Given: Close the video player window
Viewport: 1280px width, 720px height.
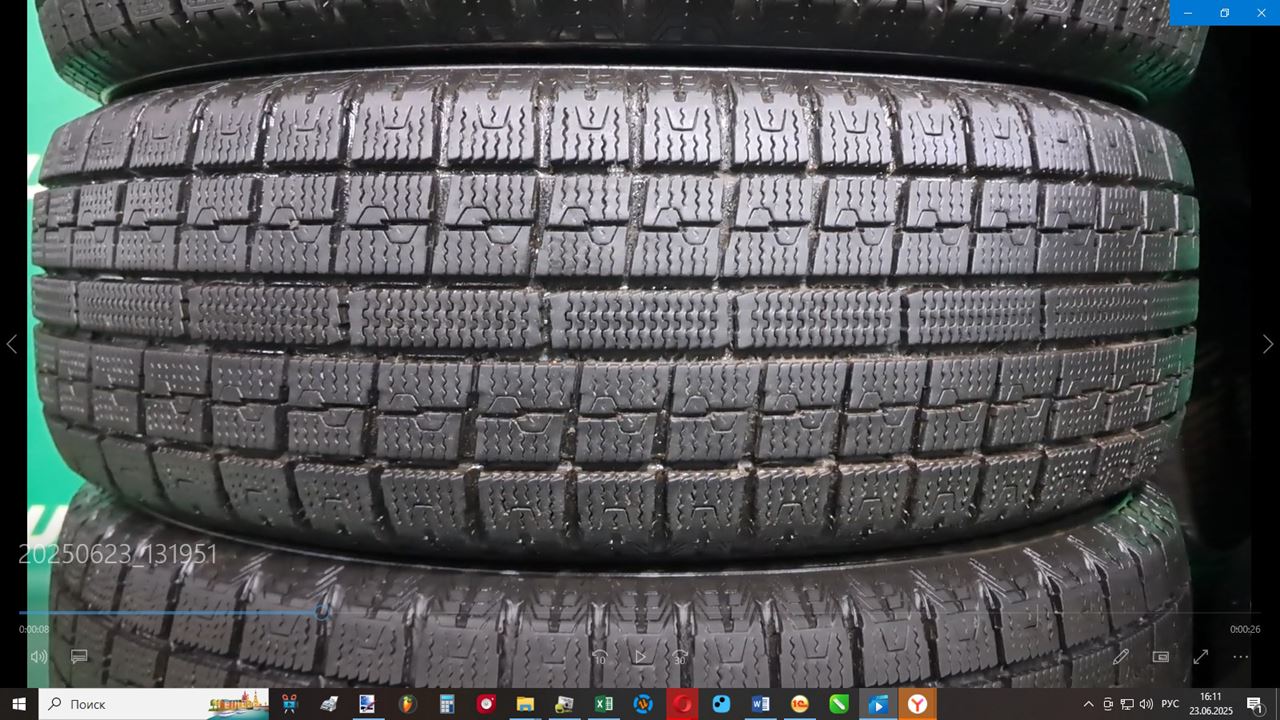Looking at the screenshot, I should tap(1261, 12).
